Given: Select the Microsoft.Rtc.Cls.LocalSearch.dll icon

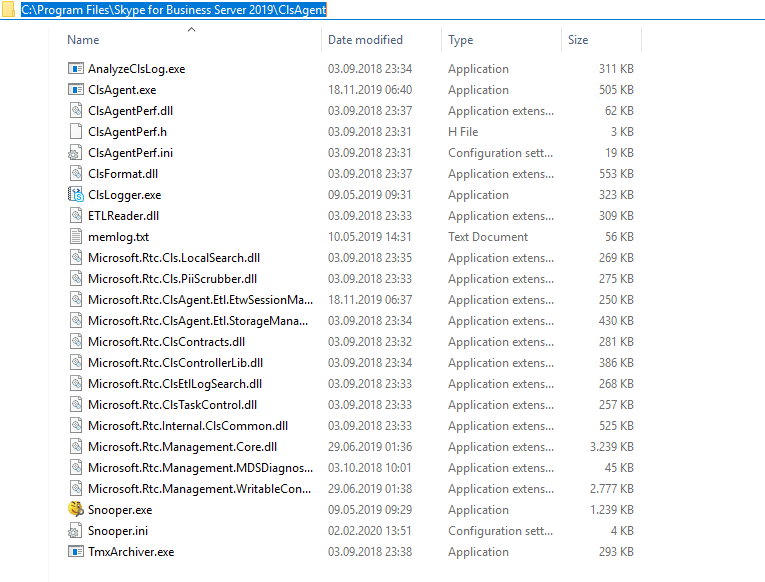Looking at the screenshot, I should coord(76,257).
